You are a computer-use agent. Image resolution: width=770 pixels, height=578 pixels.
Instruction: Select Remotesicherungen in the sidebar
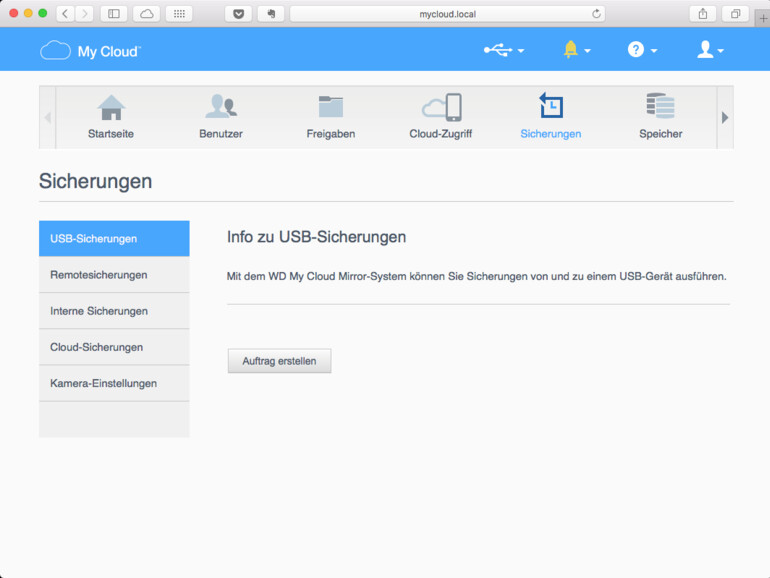[114, 275]
